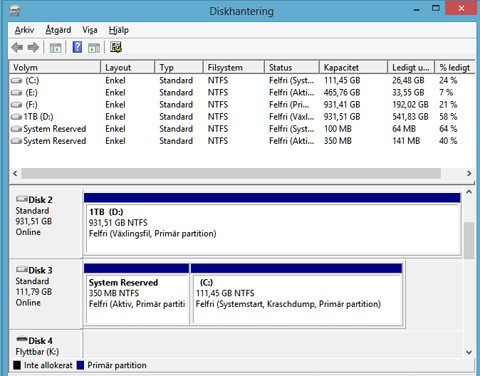Sort by the Typ column header

[x=179, y=67]
